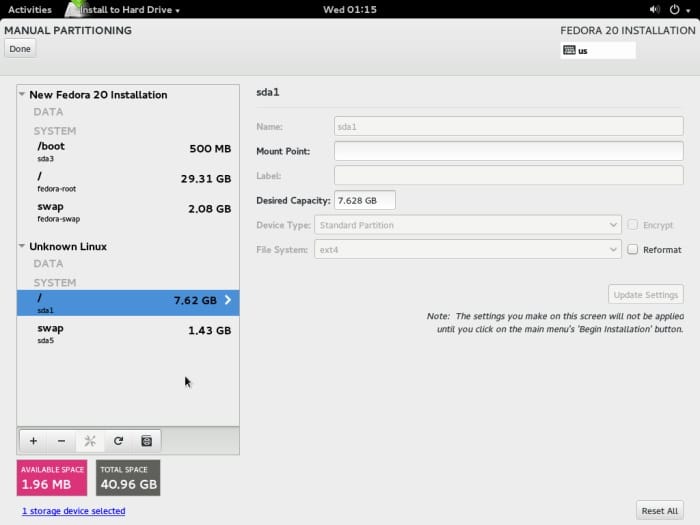Open the Install to Hard Drive menu
This screenshot has height=525, width=700.
click(129, 9)
